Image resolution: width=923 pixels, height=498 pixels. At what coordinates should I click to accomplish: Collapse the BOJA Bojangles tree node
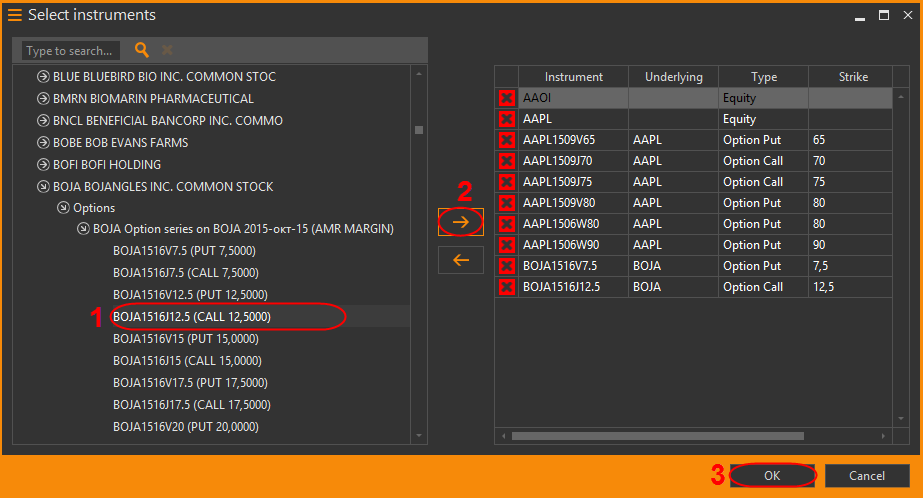point(43,187)
